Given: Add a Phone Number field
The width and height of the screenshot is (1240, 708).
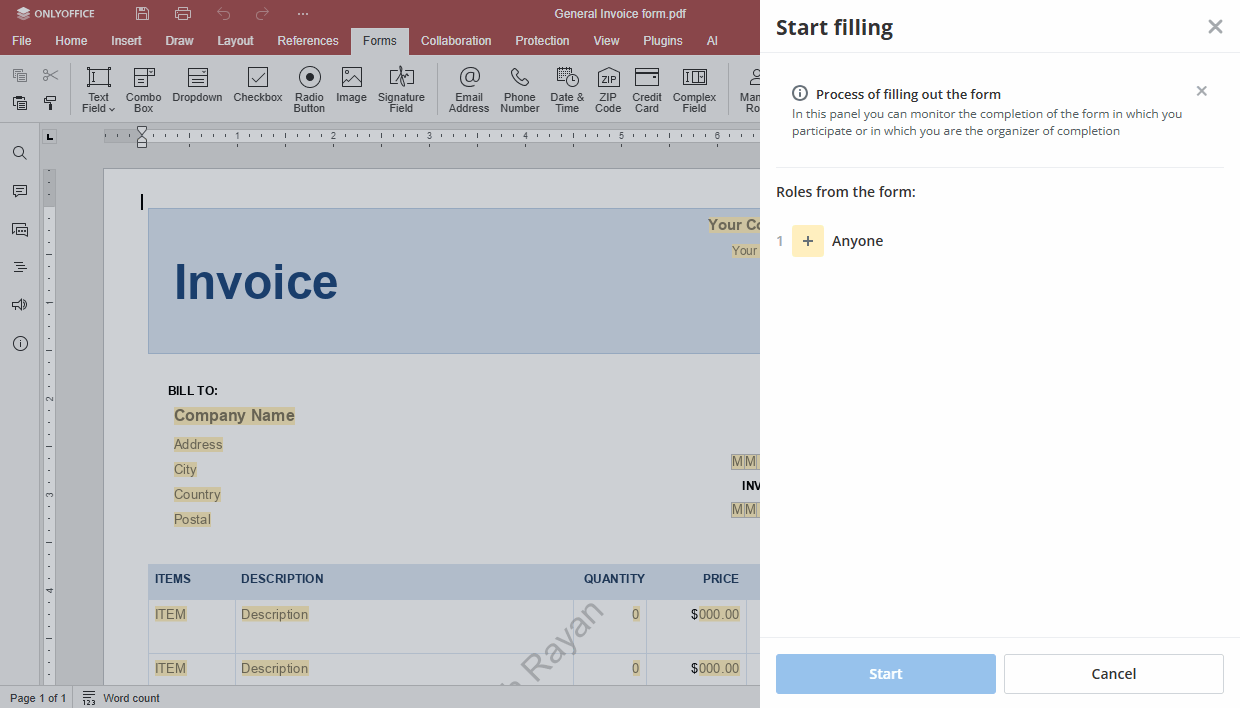Looking at the screenshot, I should [x=519, y=88].
